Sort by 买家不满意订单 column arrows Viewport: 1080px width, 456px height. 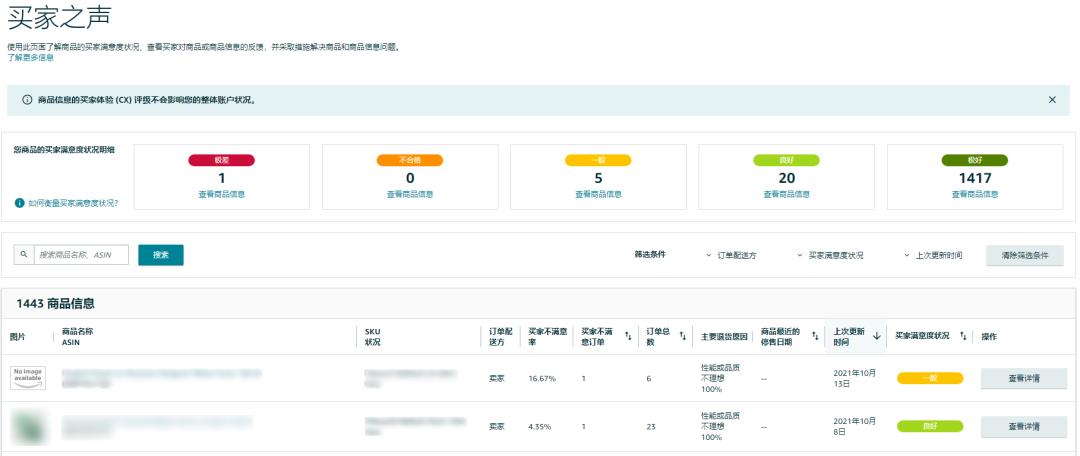[x=627, y=336]
